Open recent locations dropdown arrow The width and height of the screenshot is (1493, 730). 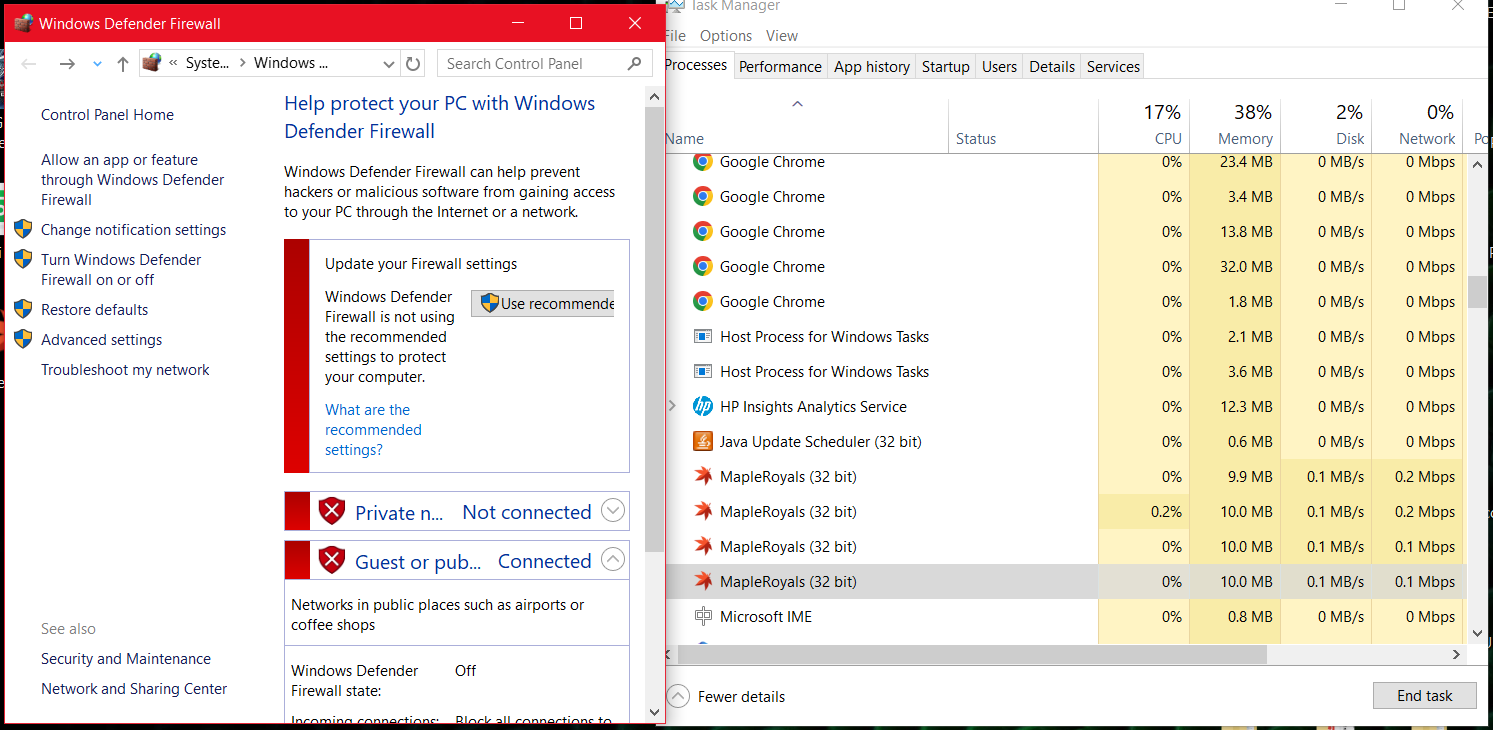point(97,64)
